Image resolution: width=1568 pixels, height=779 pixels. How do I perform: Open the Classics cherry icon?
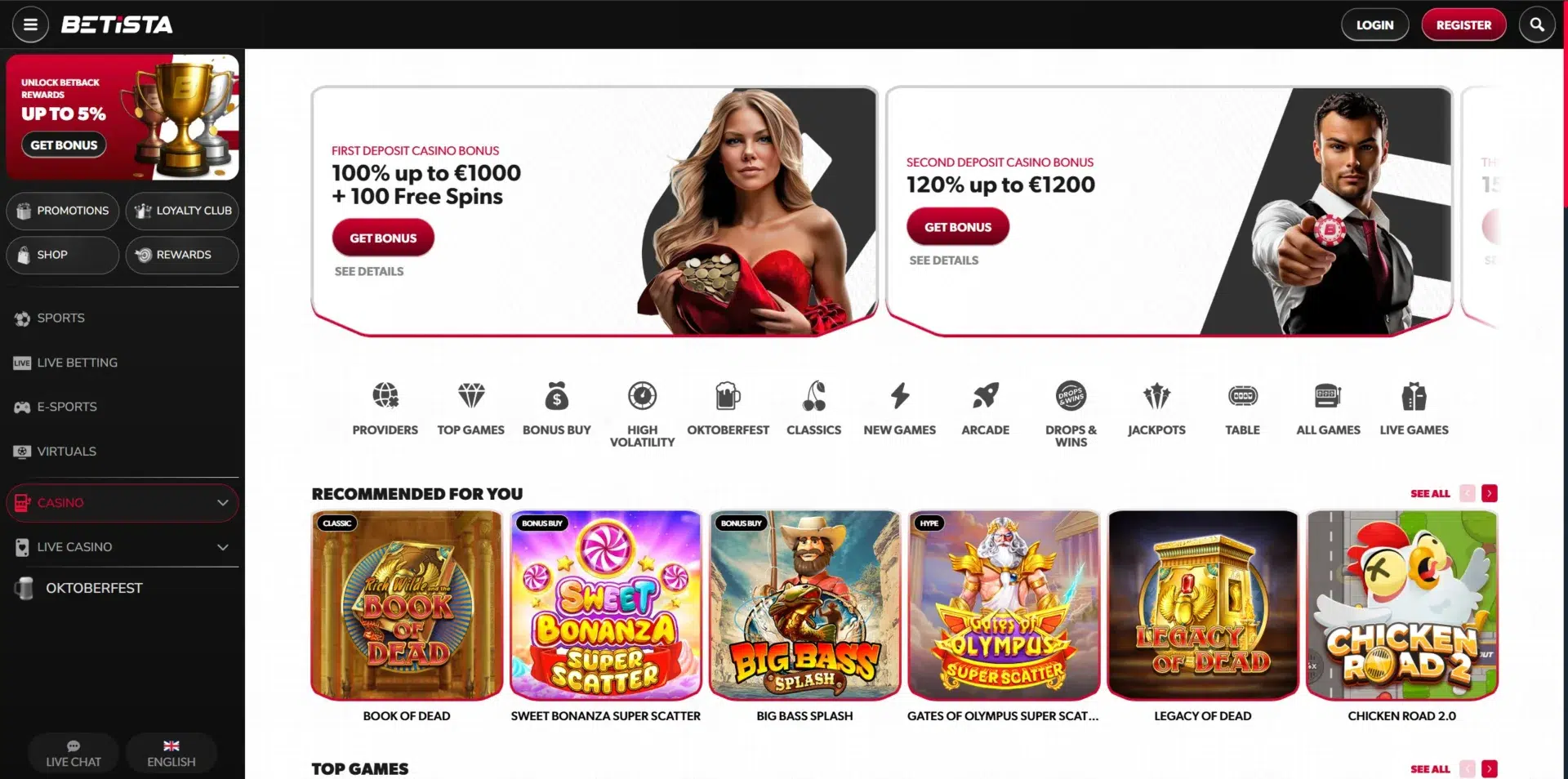(x=814, y=396)
